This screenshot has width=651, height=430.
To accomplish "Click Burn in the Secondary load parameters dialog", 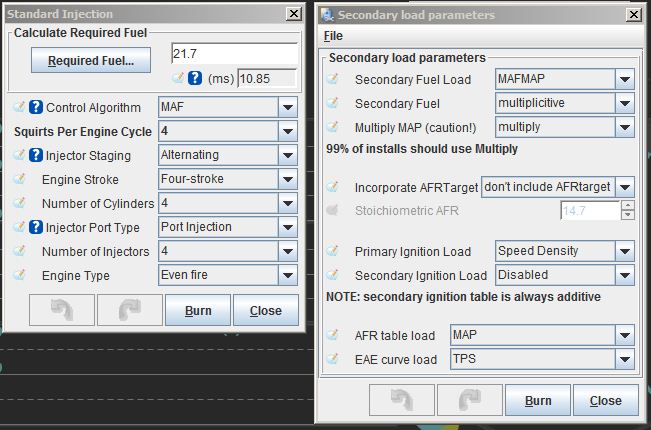I will [x=537, y=401].
